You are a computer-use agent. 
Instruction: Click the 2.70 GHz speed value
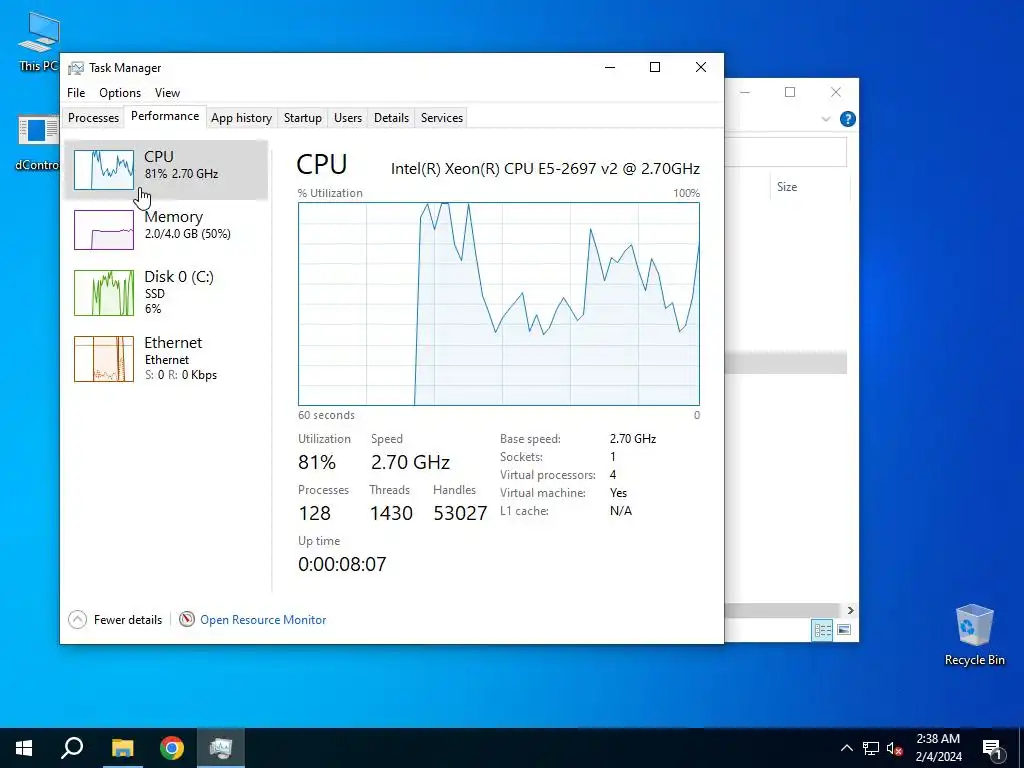[x=410, y=462]
